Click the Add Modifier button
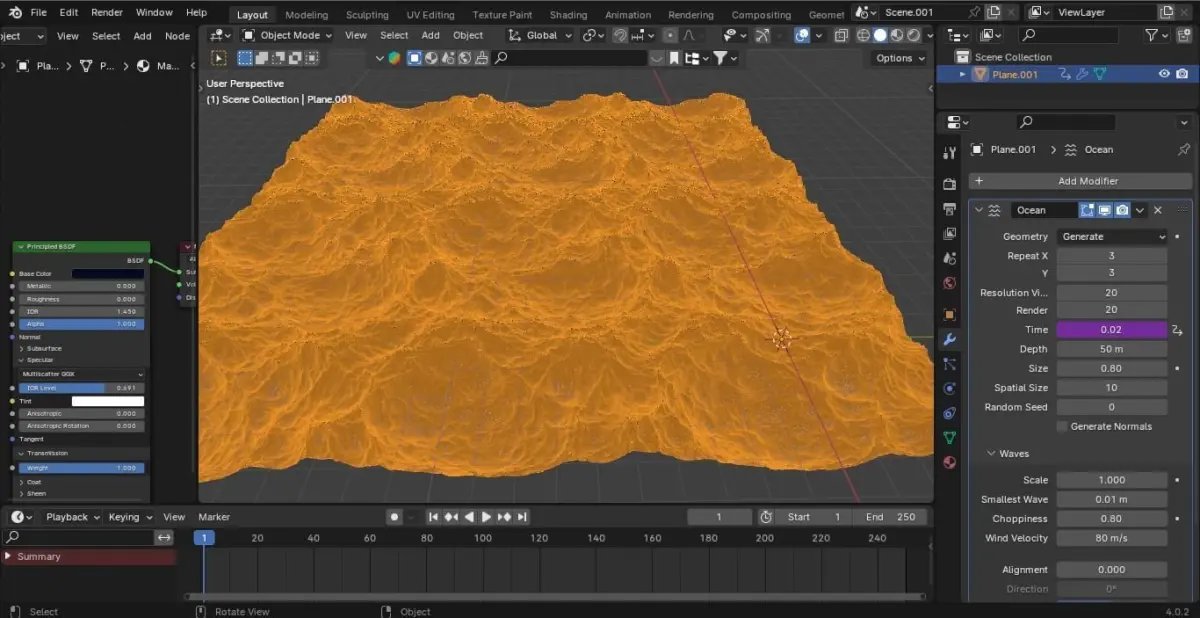Screen dimensions: 1200x618 (1080, 181)
